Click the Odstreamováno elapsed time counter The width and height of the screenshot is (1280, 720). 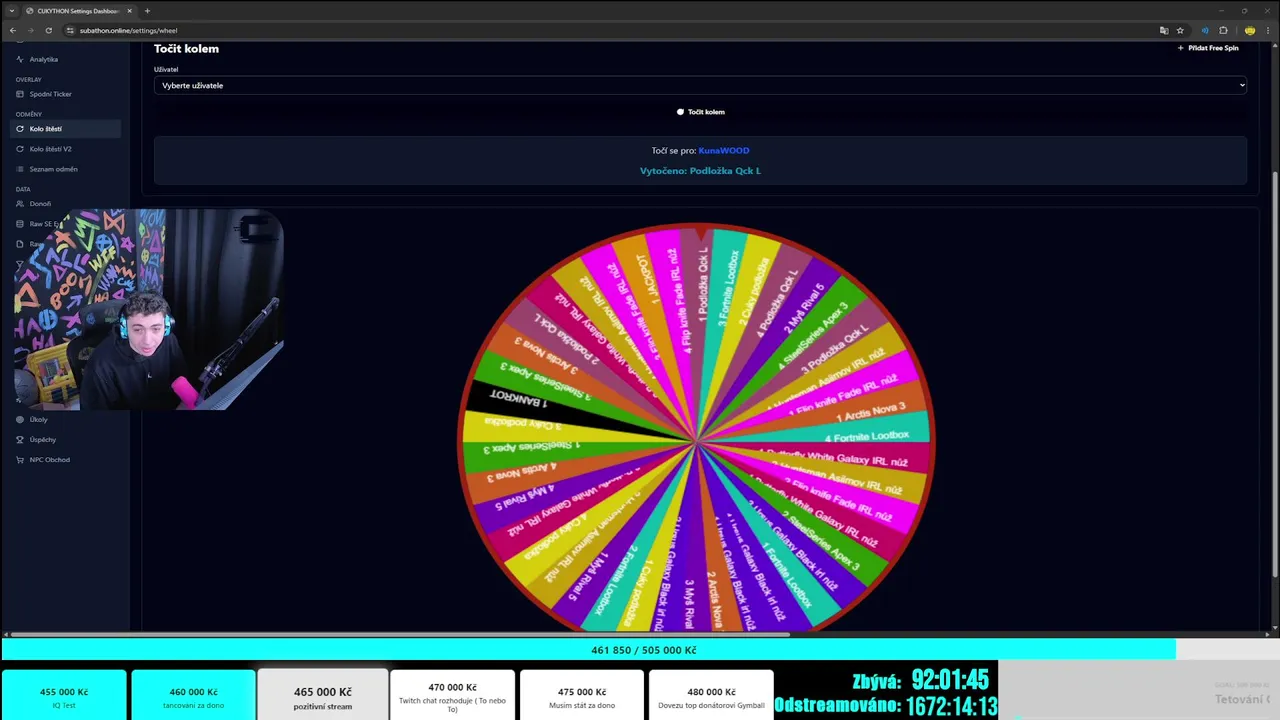pos(886,706)
